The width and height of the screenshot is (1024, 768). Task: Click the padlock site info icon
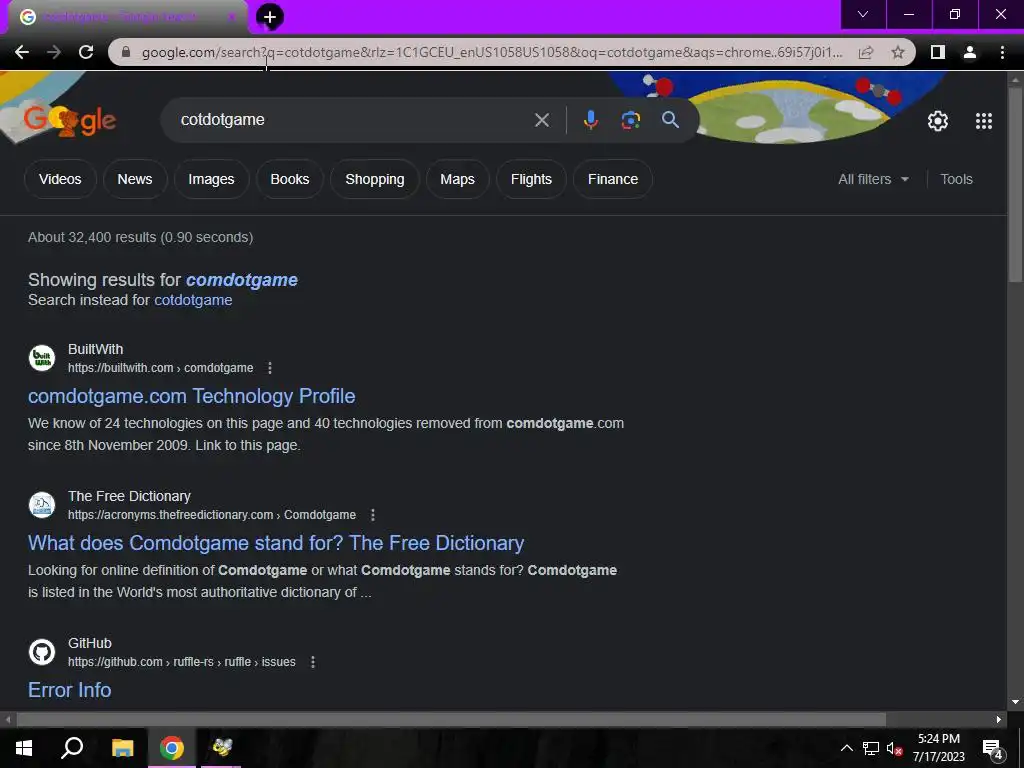point(126,52)
